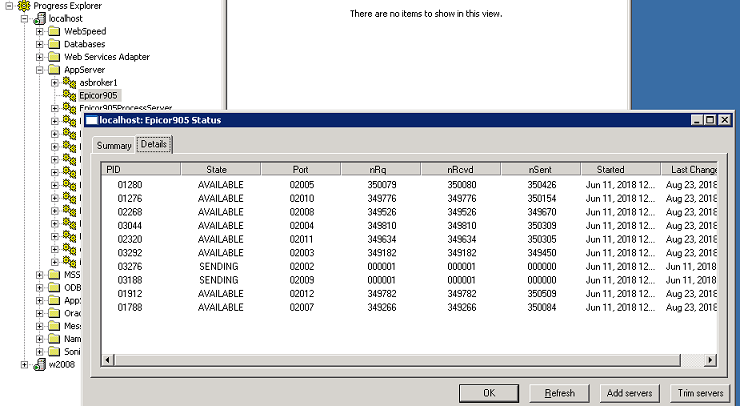The image size is (740, 406).
Task: Click the w2008 server icon
Action: coord(39,365)
